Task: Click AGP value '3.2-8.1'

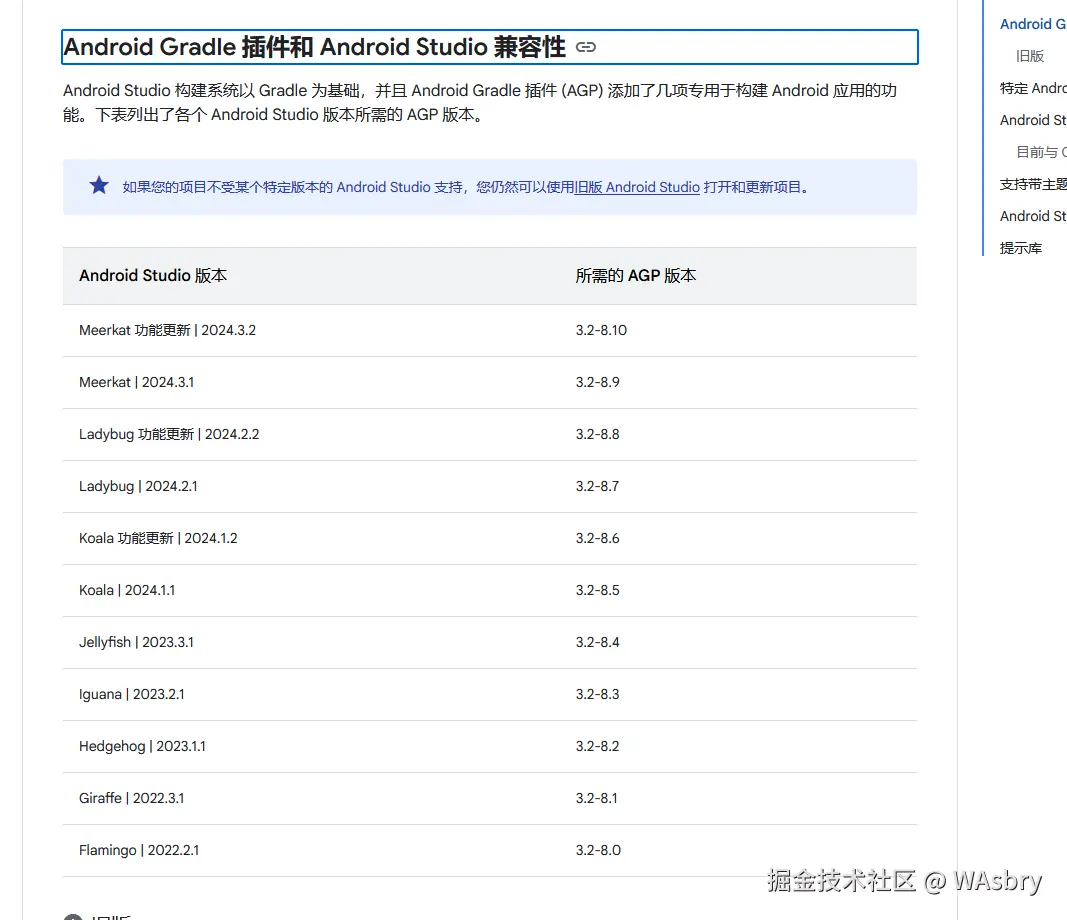Action: click(597, 798)
